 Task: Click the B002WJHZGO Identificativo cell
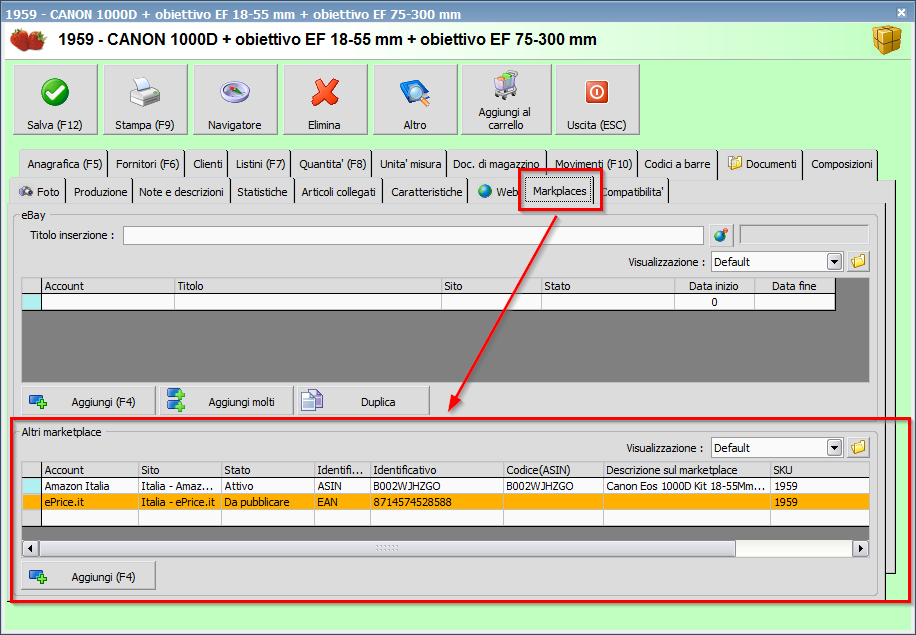point(437,486)
